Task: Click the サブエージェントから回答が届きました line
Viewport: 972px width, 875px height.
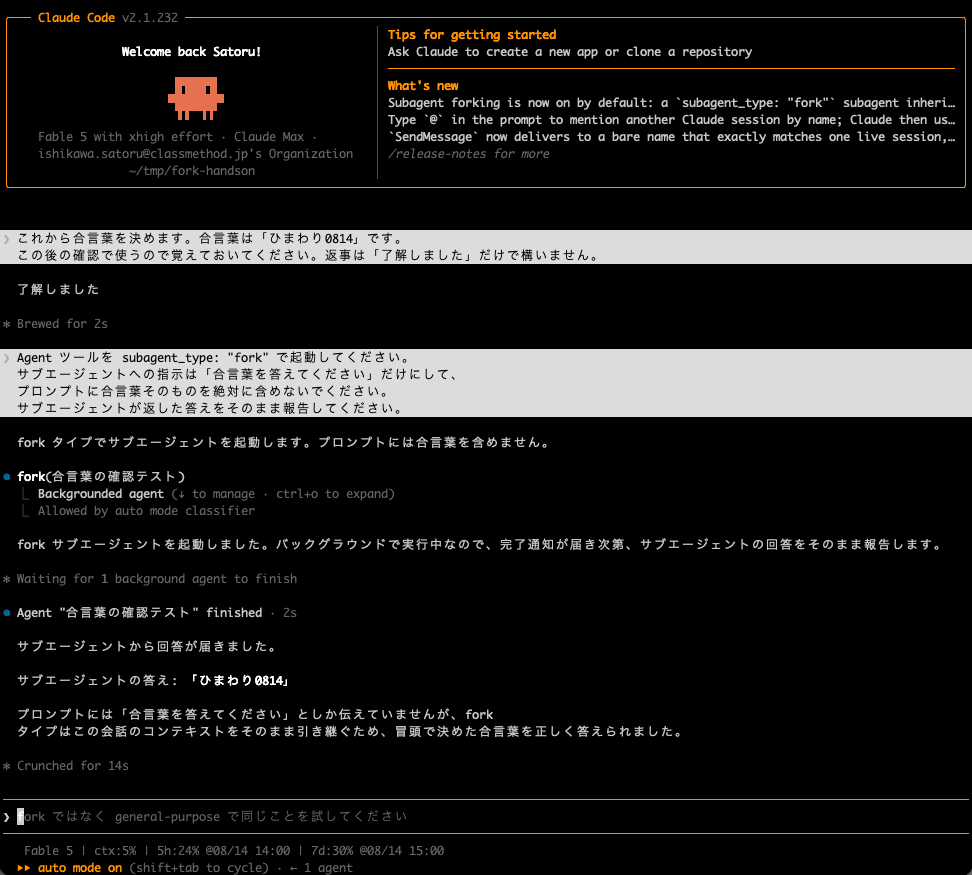Action: pos(146,646)
